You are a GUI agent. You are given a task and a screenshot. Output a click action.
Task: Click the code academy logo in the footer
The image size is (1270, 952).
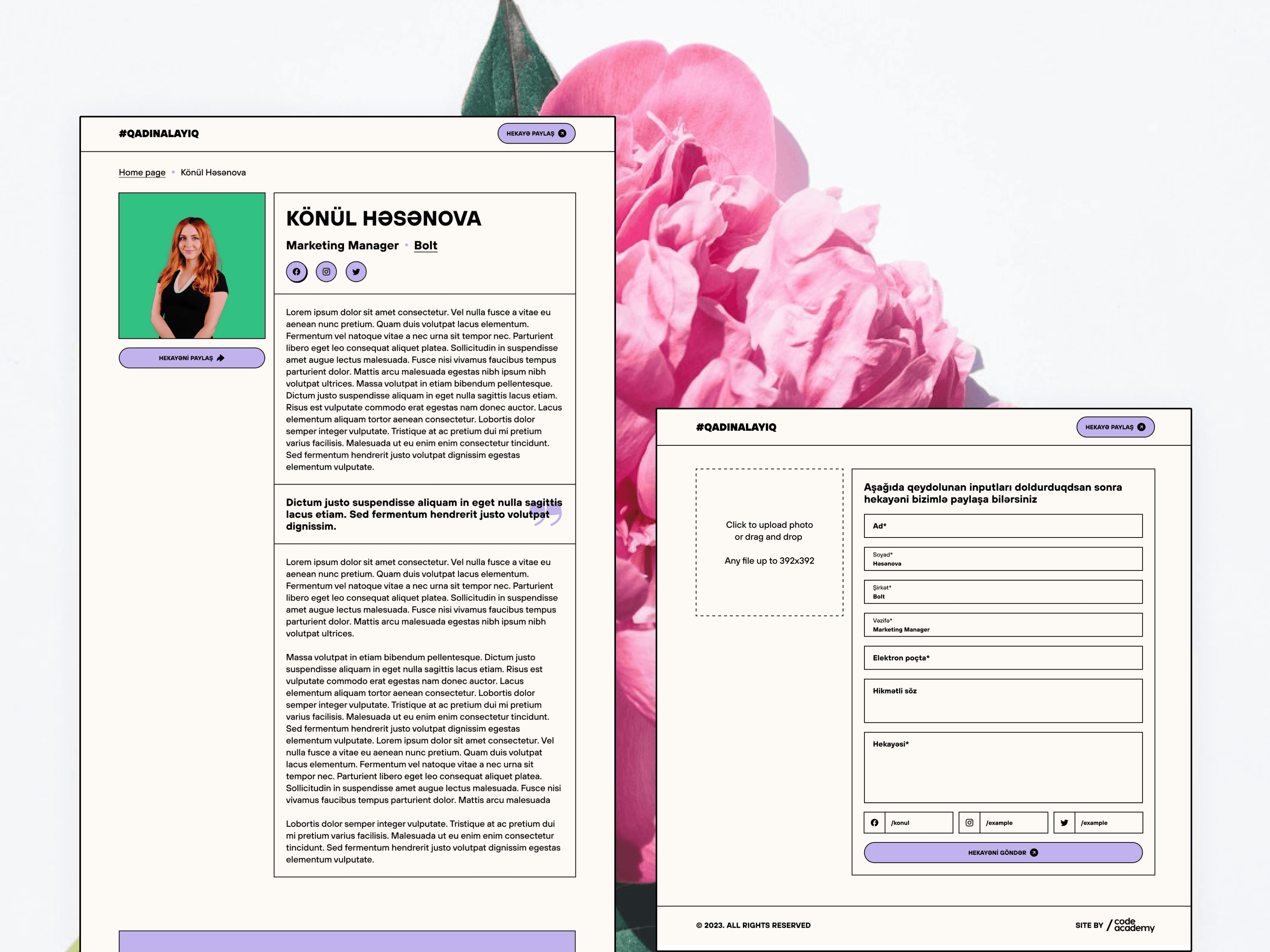point(1131,925)
